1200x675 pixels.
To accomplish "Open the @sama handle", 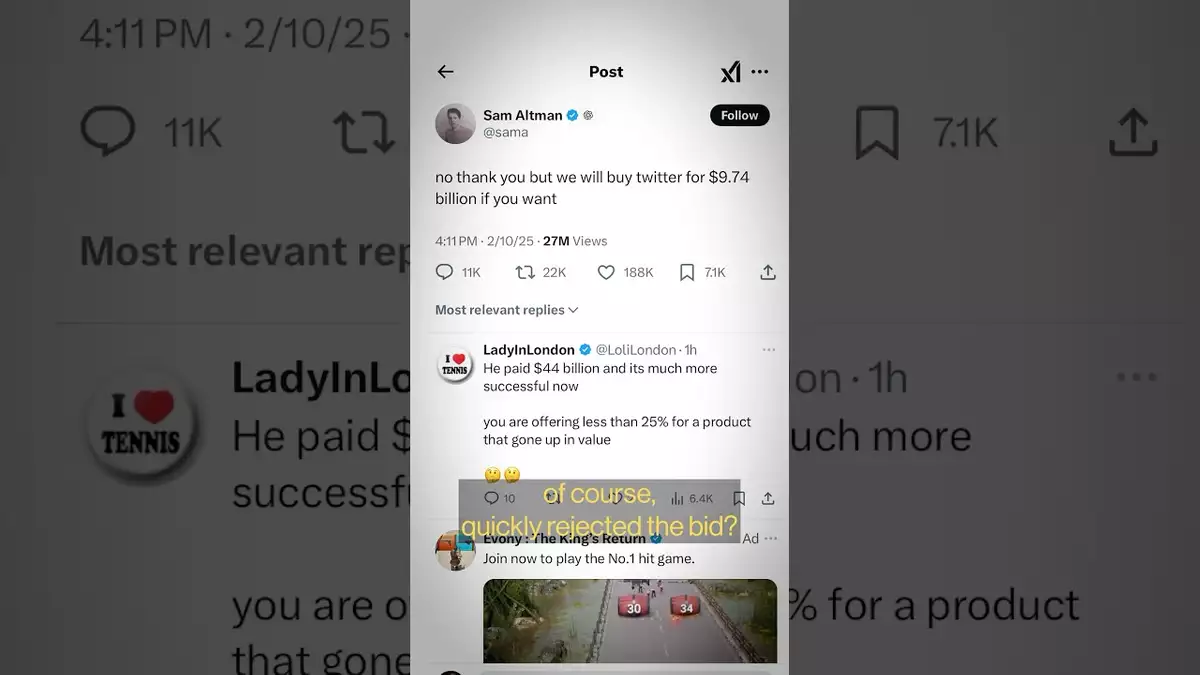I will click(506, 132).
